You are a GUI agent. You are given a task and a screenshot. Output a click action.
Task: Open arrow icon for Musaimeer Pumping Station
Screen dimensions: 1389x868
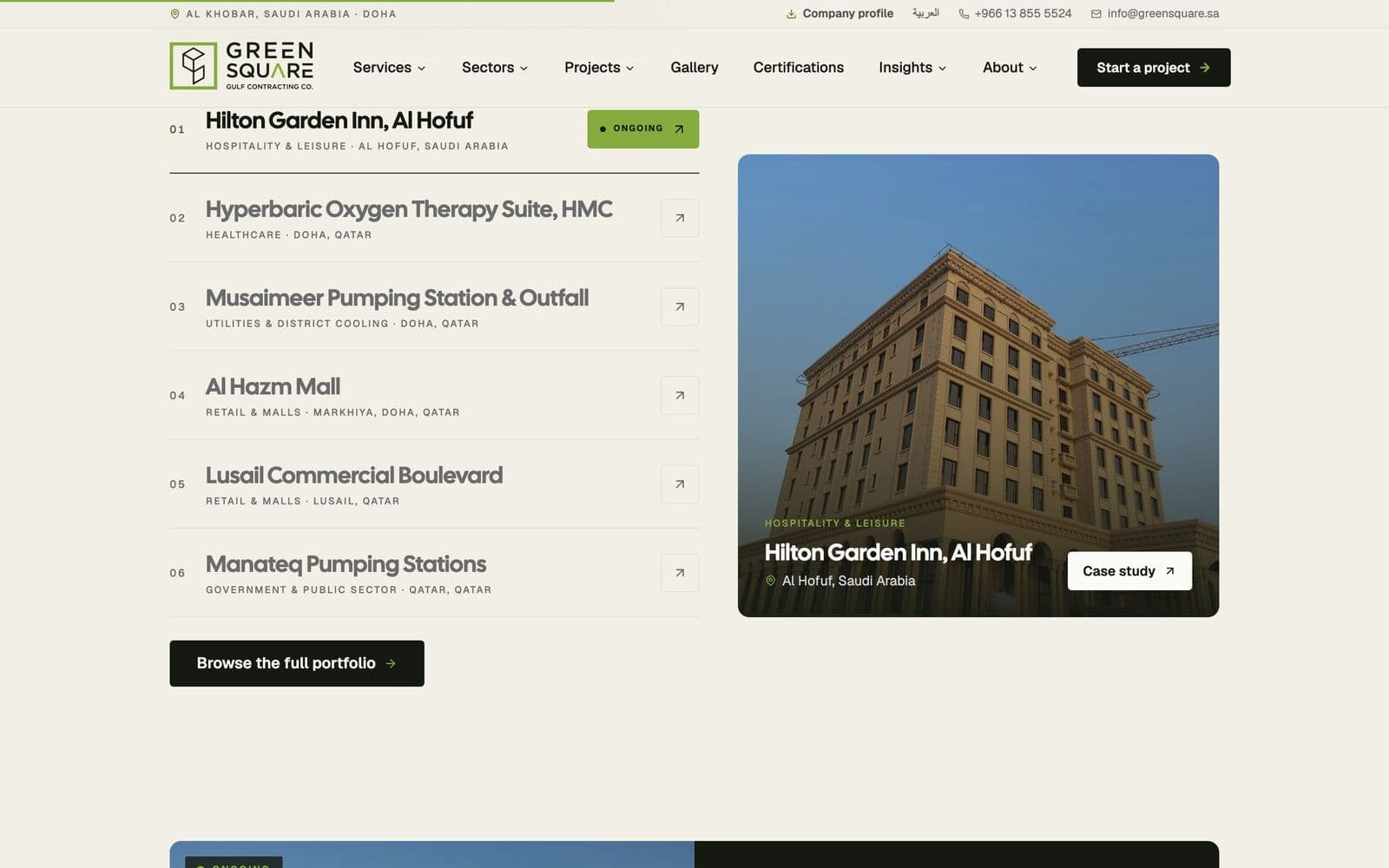(x=680, y=306)
